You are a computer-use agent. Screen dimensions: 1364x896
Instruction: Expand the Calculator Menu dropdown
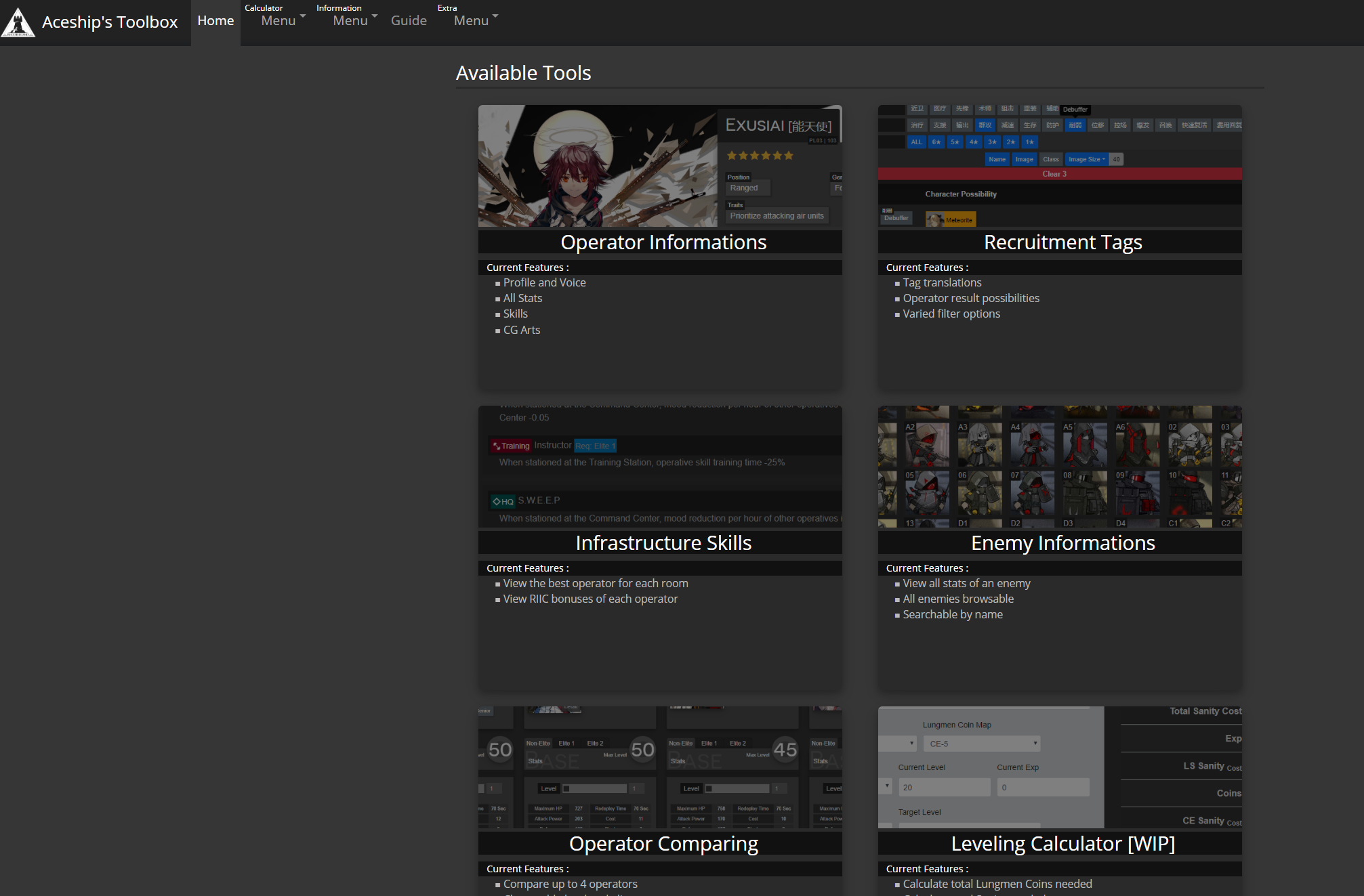278,20
